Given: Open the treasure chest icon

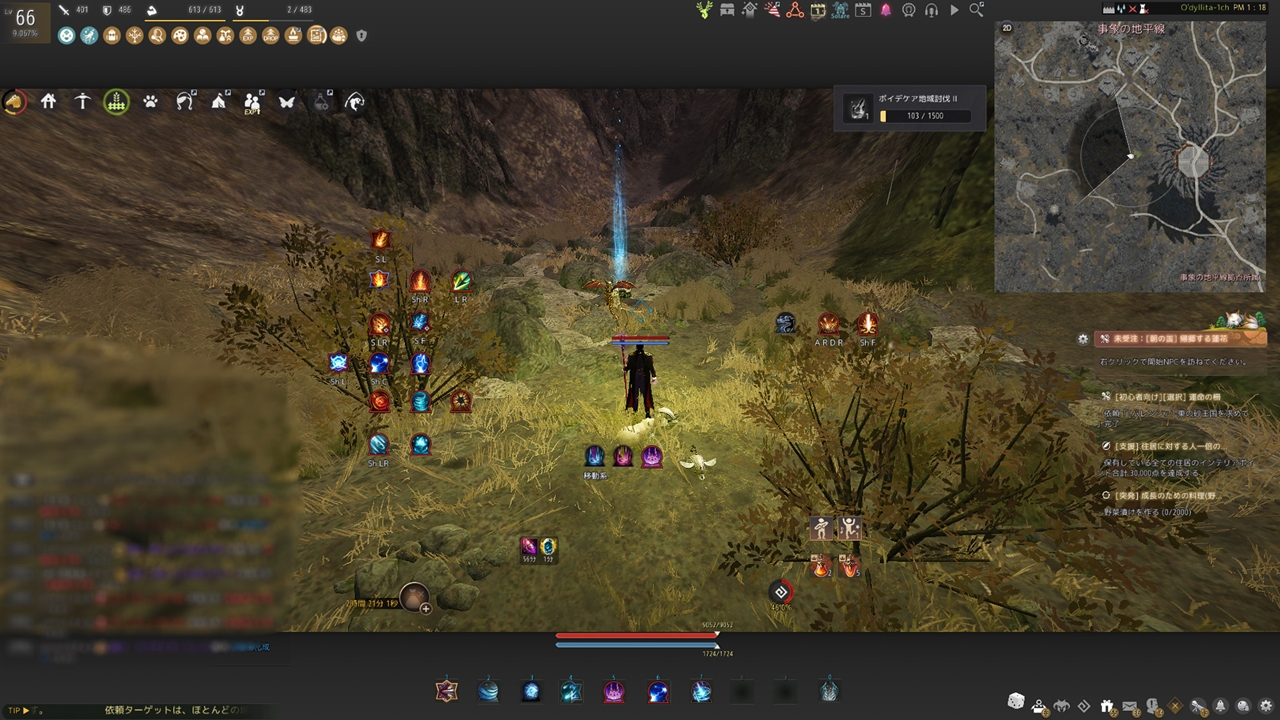Looking at the screenshot, I should tap(727, 10).
